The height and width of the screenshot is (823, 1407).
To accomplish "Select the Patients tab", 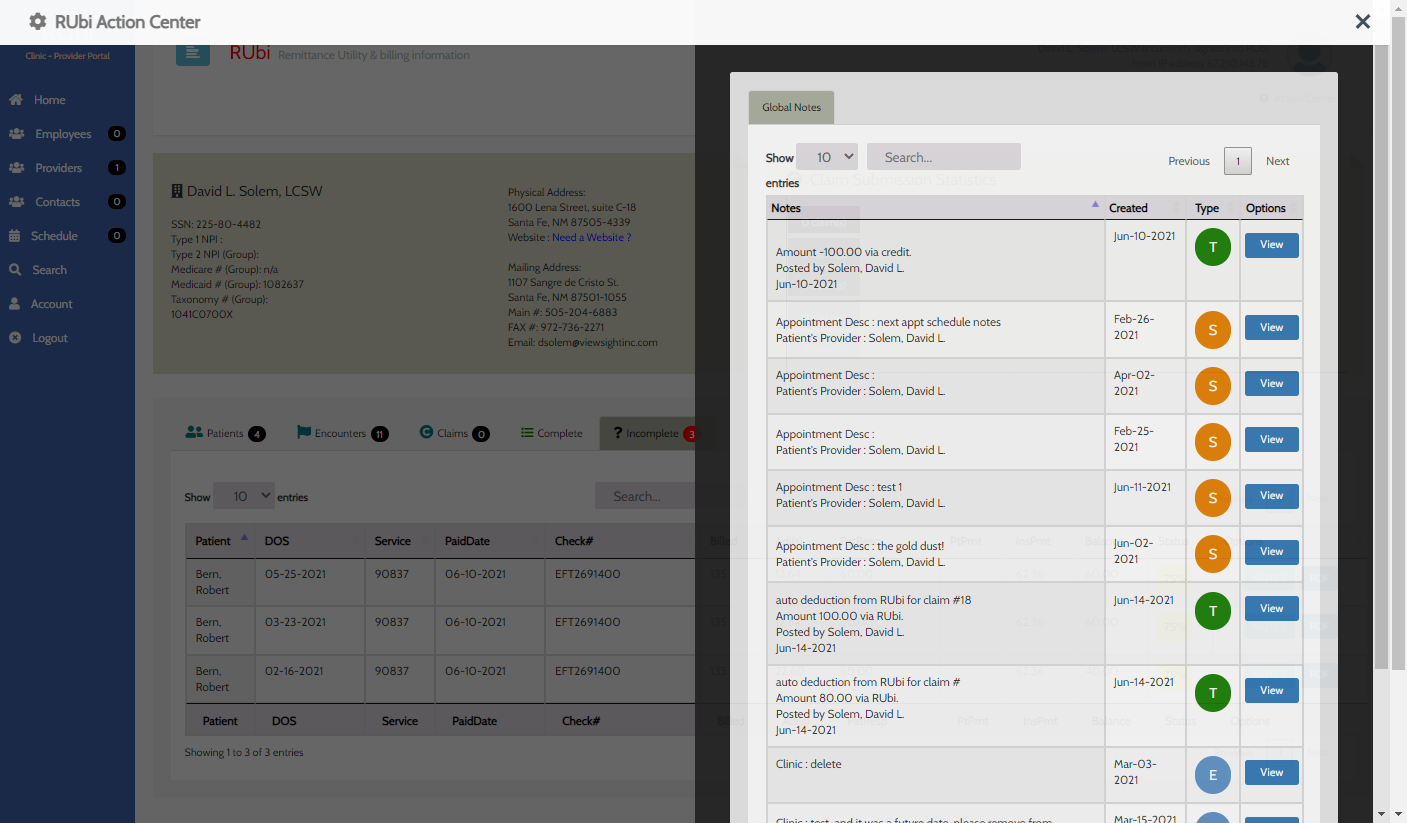I will (x=225, y=433).
